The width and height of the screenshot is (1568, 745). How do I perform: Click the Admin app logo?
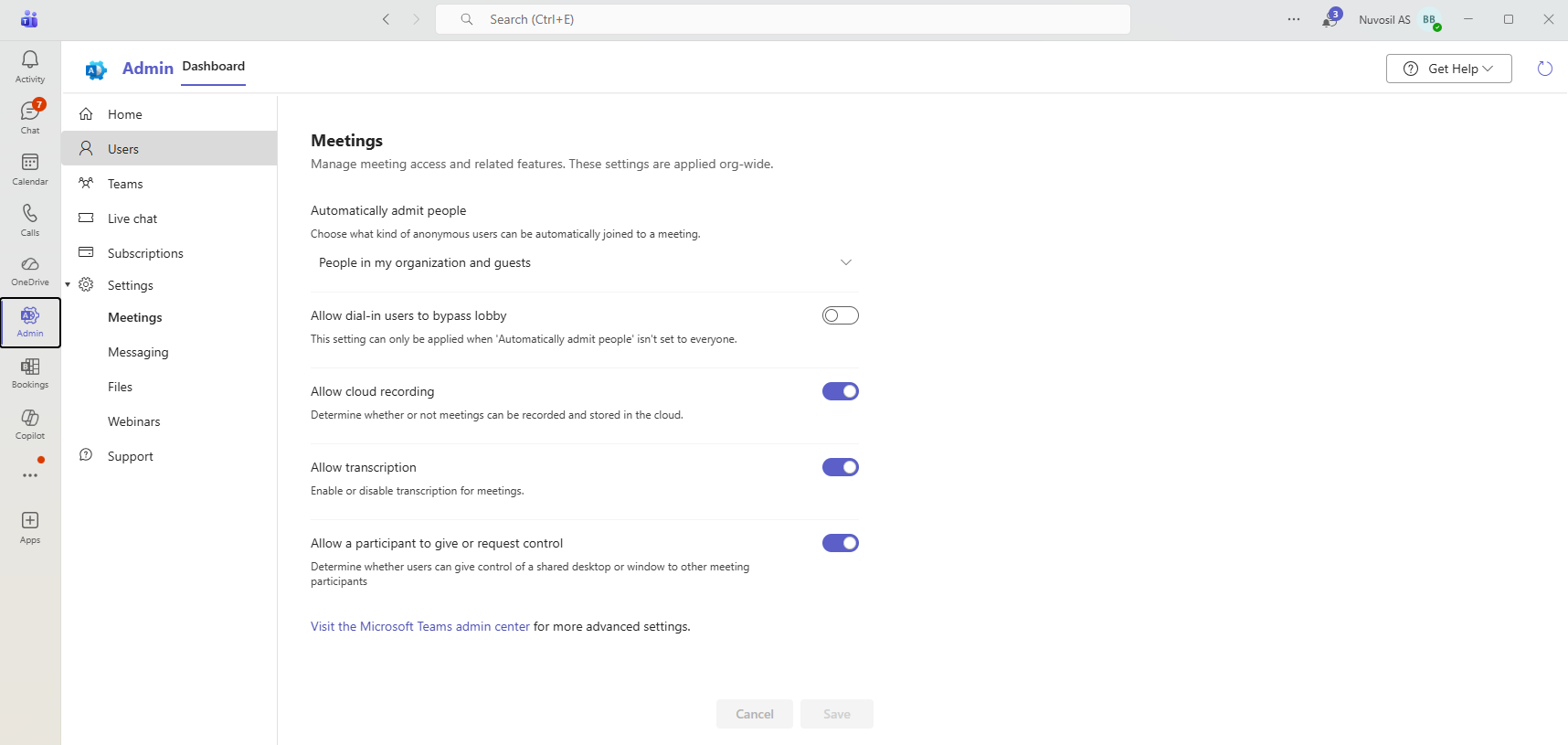click(x=96, y=69)
